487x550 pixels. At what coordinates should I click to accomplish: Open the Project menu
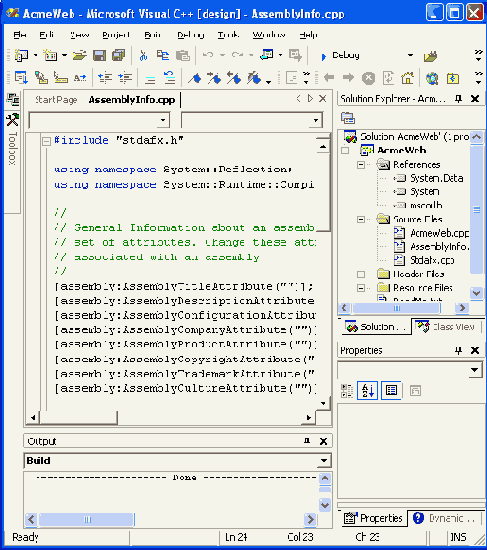[x=116, y=34]
